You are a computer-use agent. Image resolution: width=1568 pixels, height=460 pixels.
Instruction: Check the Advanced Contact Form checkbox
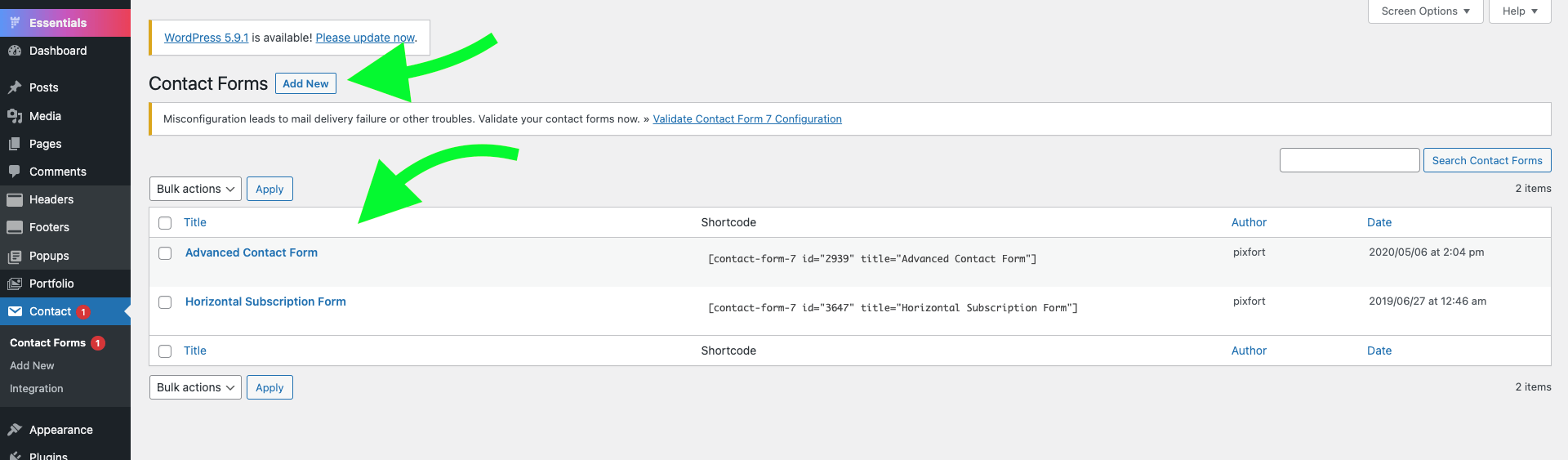tap(165, 253)
